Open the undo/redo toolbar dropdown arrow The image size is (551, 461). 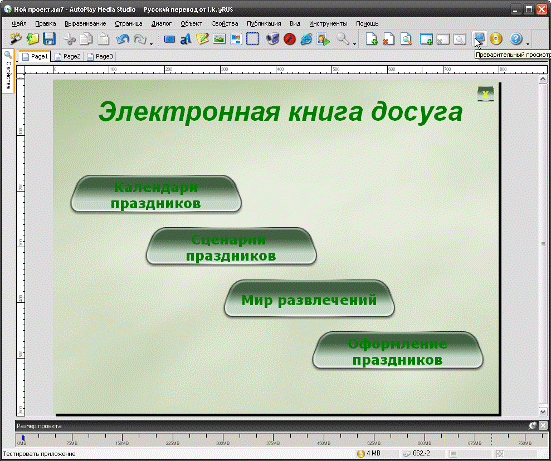(151, 44)
